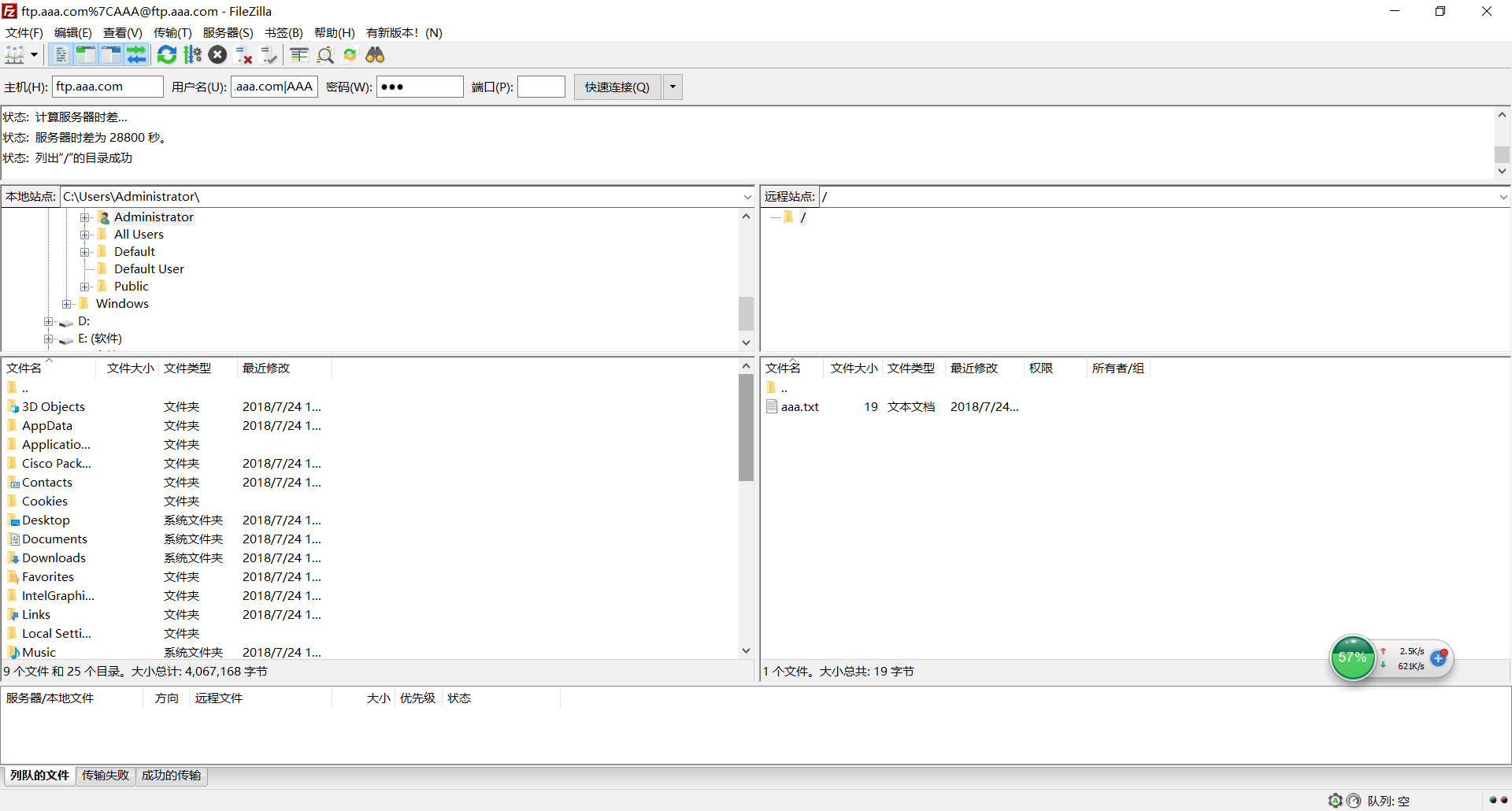The width and height of the screenshot is (1512, 811).
Task: Select the 3D Objects folder
Action: 53,407
